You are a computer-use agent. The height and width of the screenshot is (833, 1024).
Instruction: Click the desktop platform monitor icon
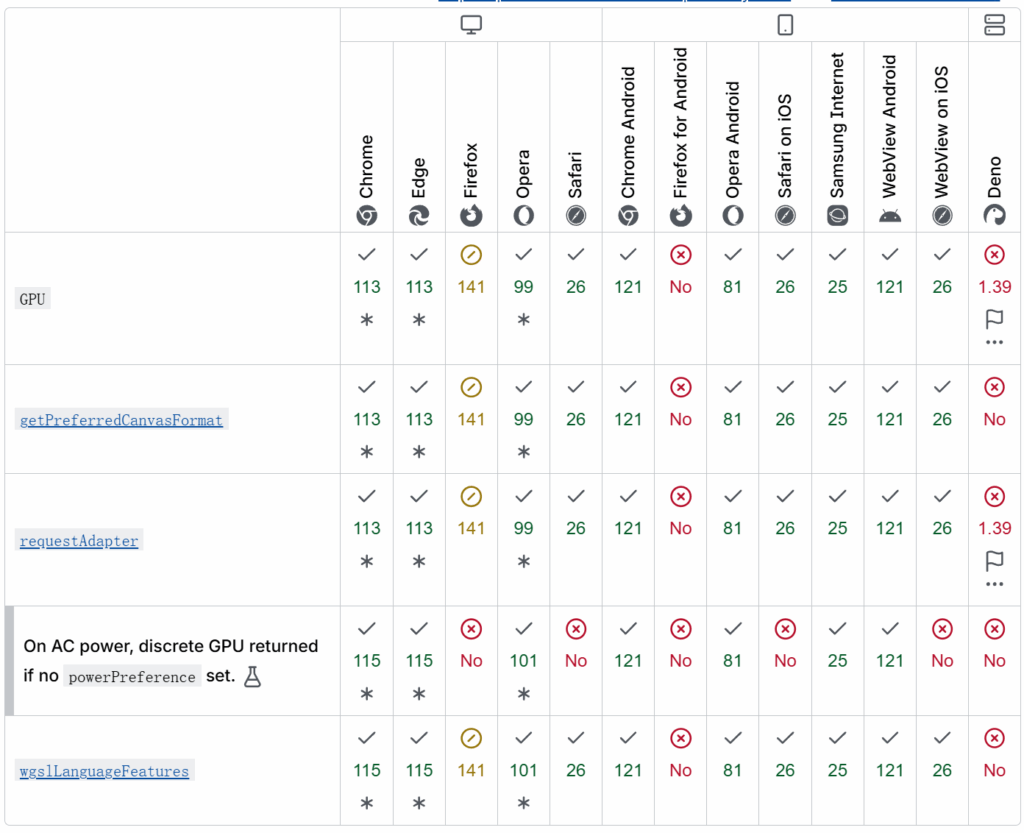click(x=471, y=25)
